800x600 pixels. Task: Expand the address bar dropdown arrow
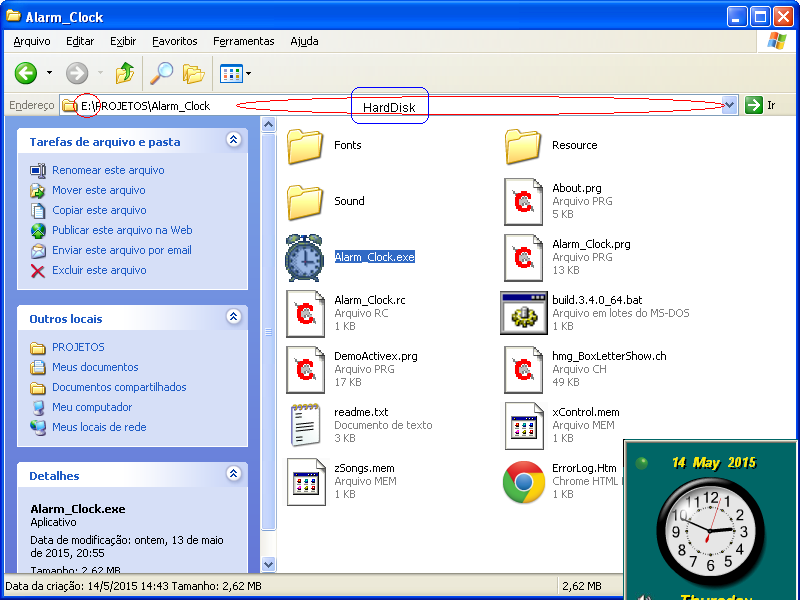click(729, 105)
